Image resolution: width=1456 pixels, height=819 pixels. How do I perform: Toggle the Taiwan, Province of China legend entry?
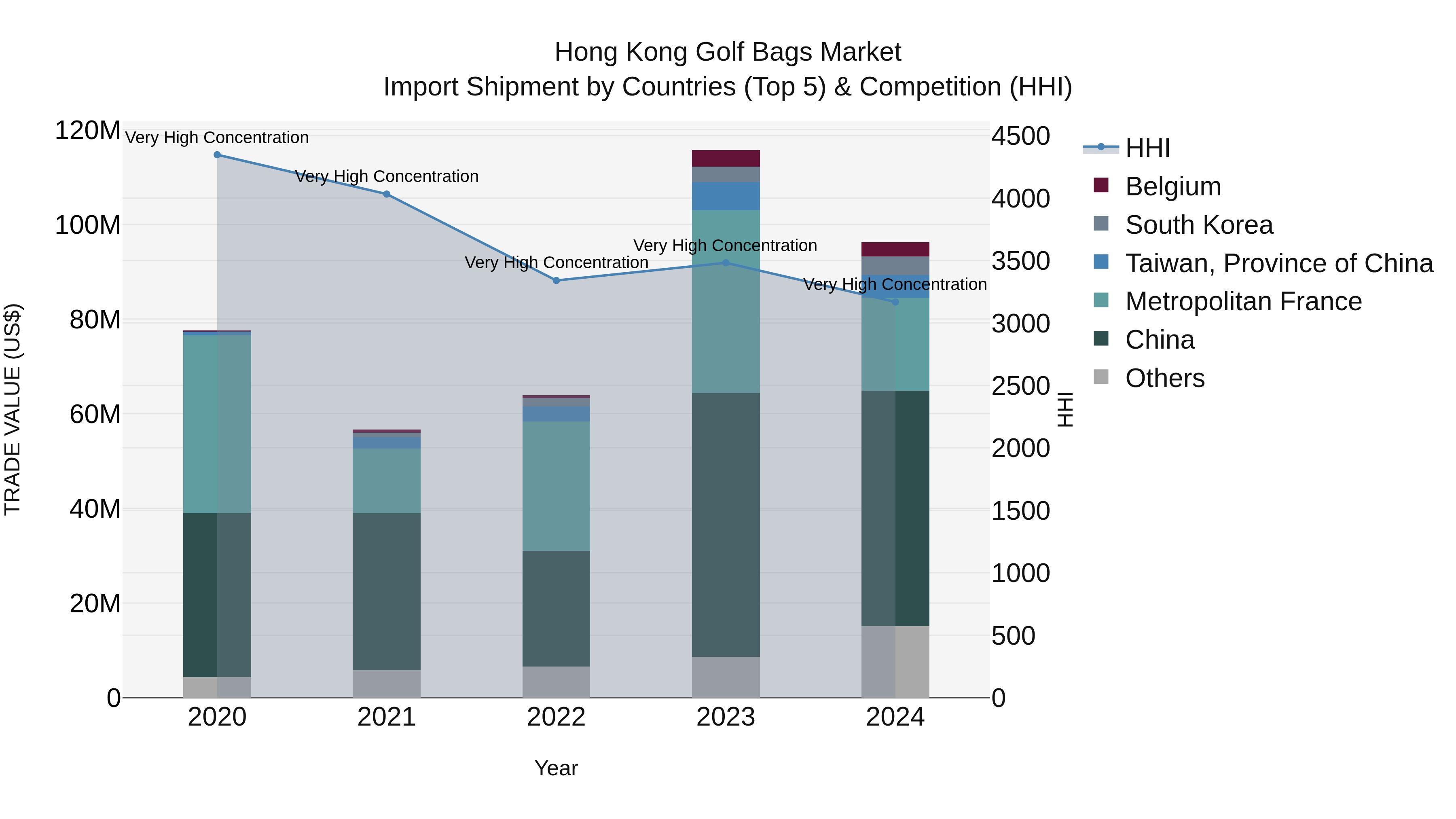[1263, 263]
